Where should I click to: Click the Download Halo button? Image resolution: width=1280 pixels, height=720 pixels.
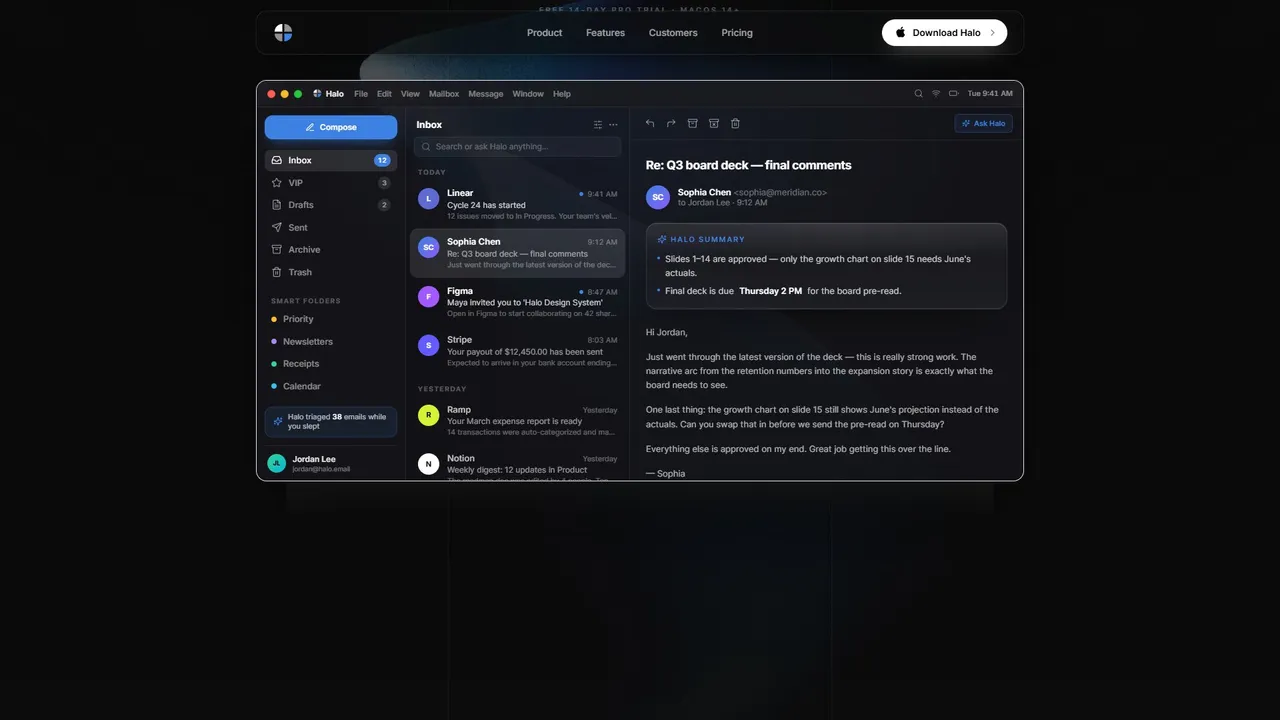coord(944,33)
